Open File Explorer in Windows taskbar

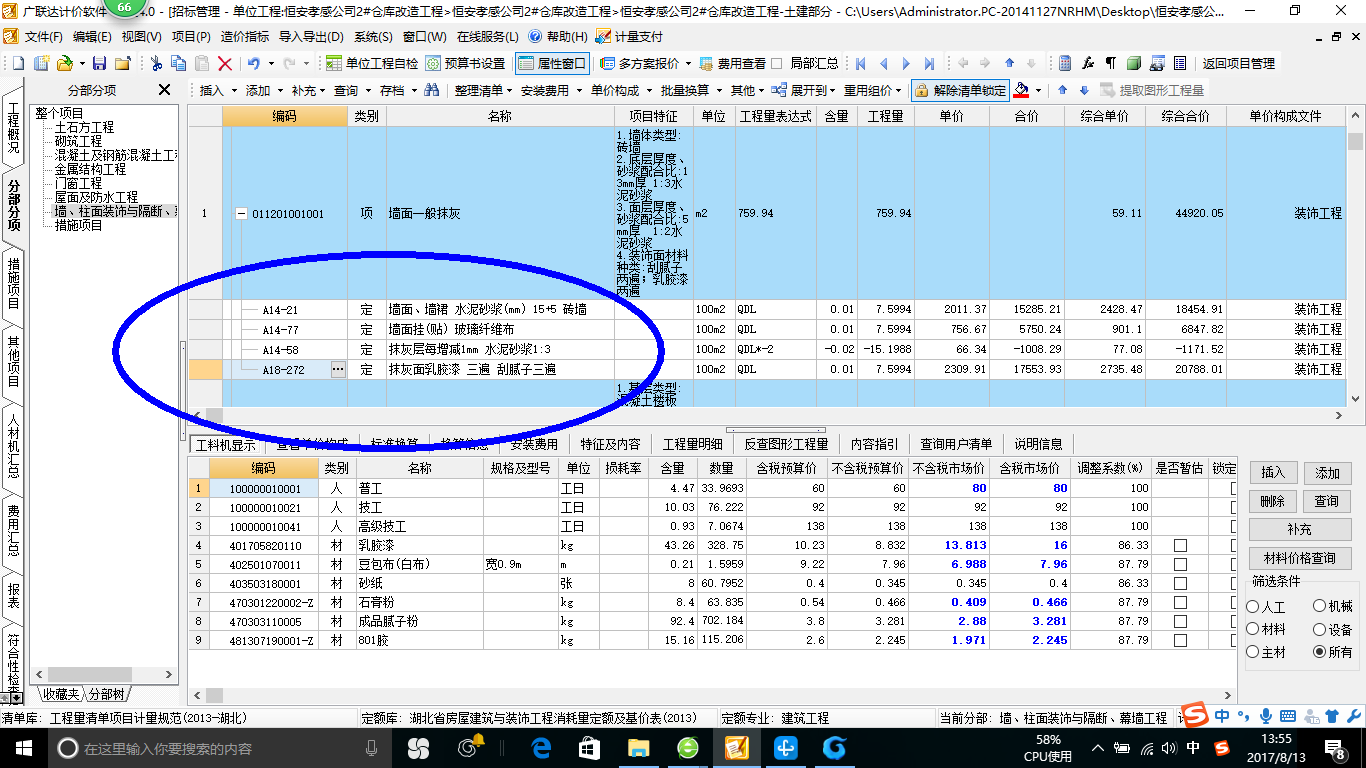638,747
